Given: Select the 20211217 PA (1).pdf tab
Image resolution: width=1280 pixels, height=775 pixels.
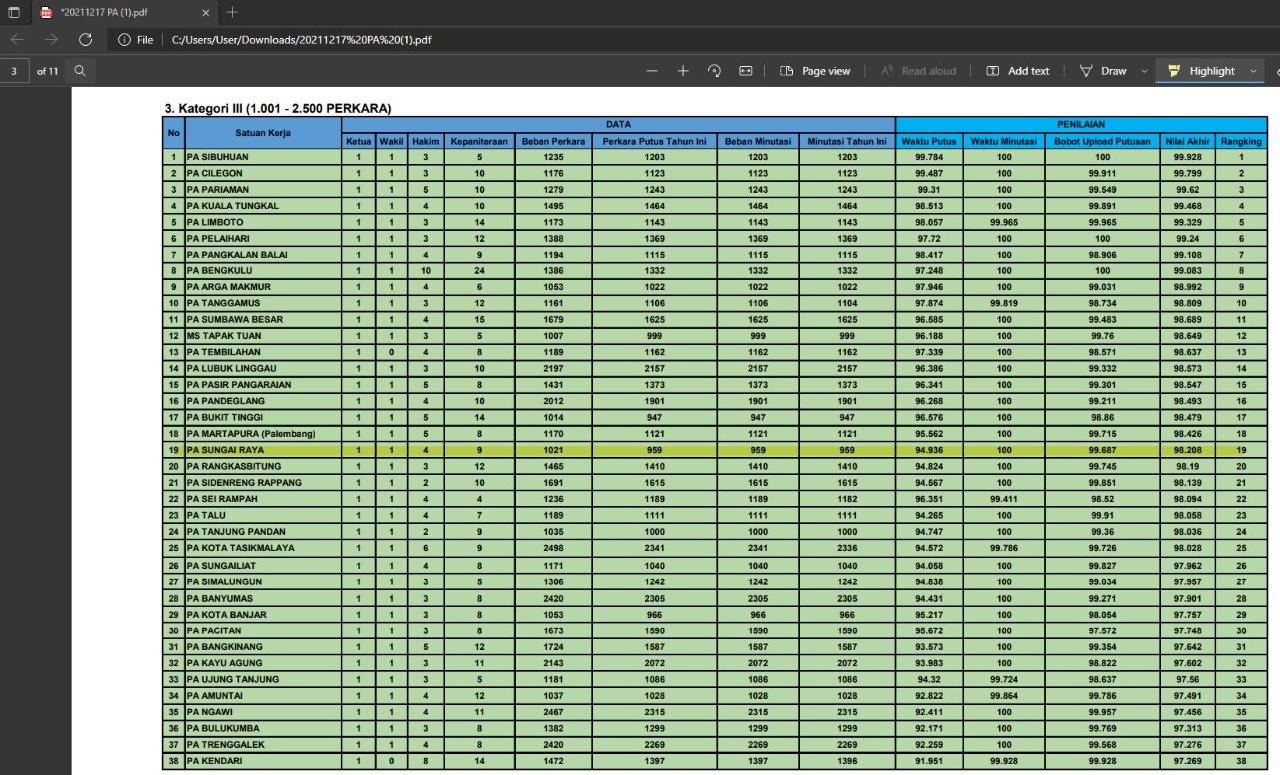Looking at the screenshot, I should tap(120, 13).
